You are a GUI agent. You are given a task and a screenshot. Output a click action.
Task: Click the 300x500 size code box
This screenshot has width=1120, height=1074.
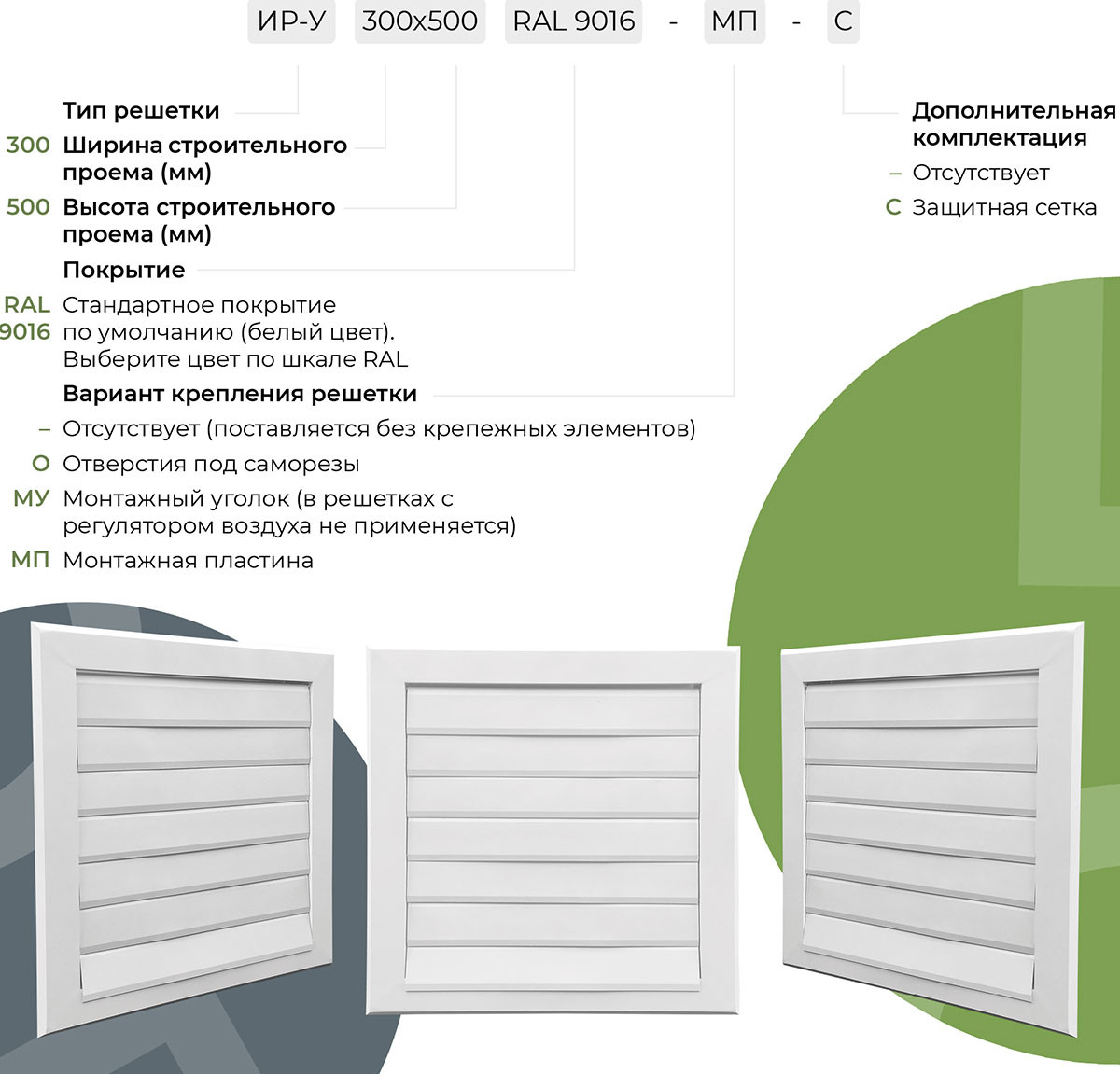[420, 21]
